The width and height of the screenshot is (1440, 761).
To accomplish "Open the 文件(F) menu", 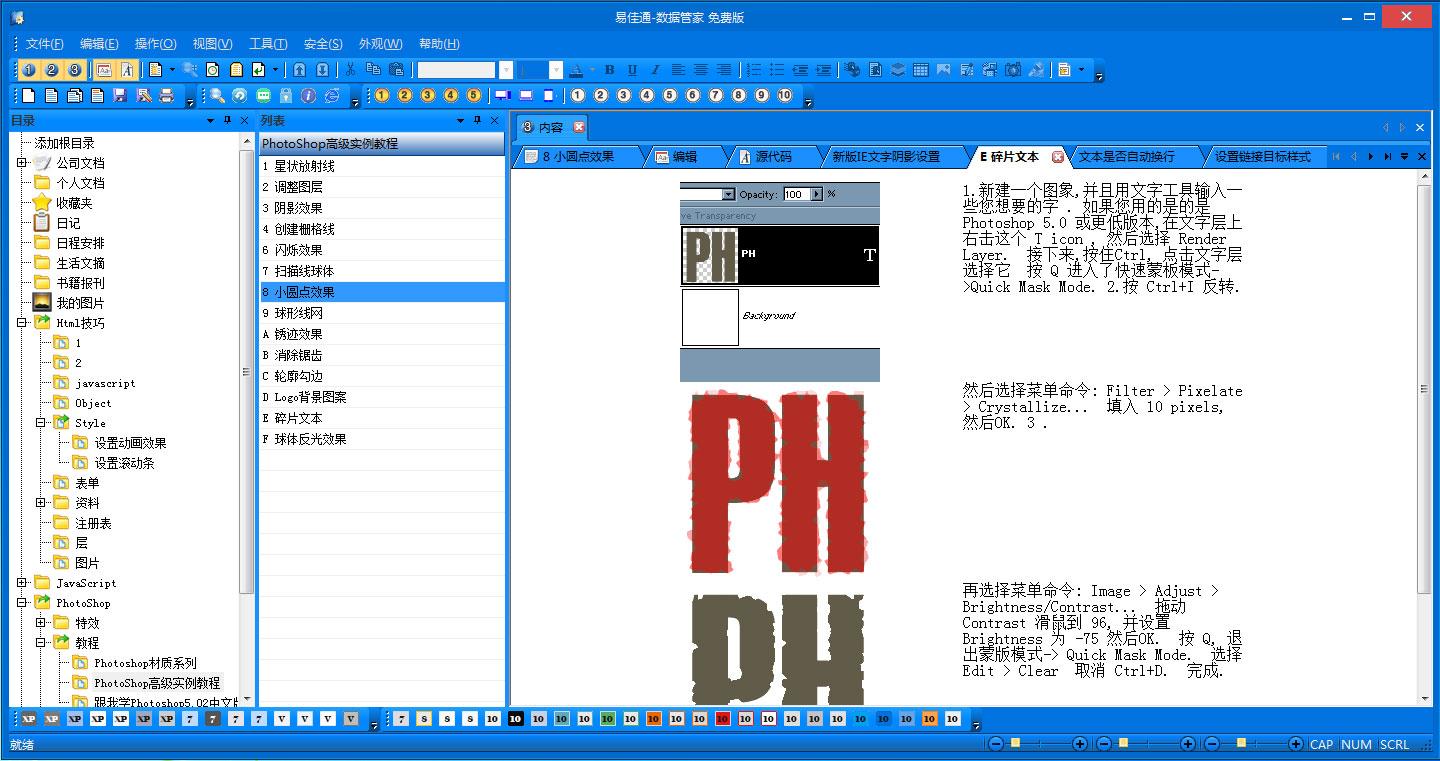I will pos(45,44).
